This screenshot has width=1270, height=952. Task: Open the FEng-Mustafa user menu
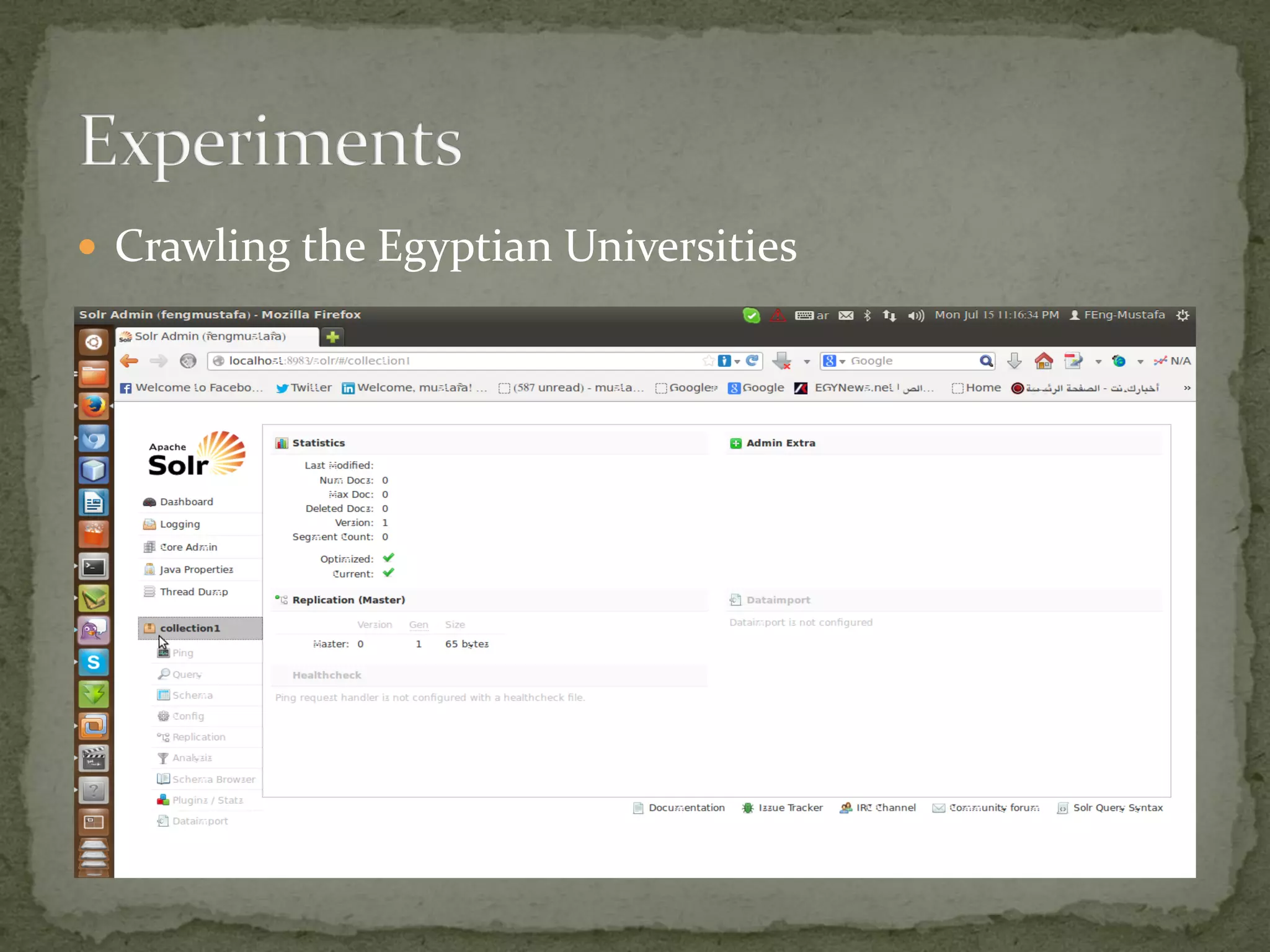pyautogui.click(x=1117, y=315)
